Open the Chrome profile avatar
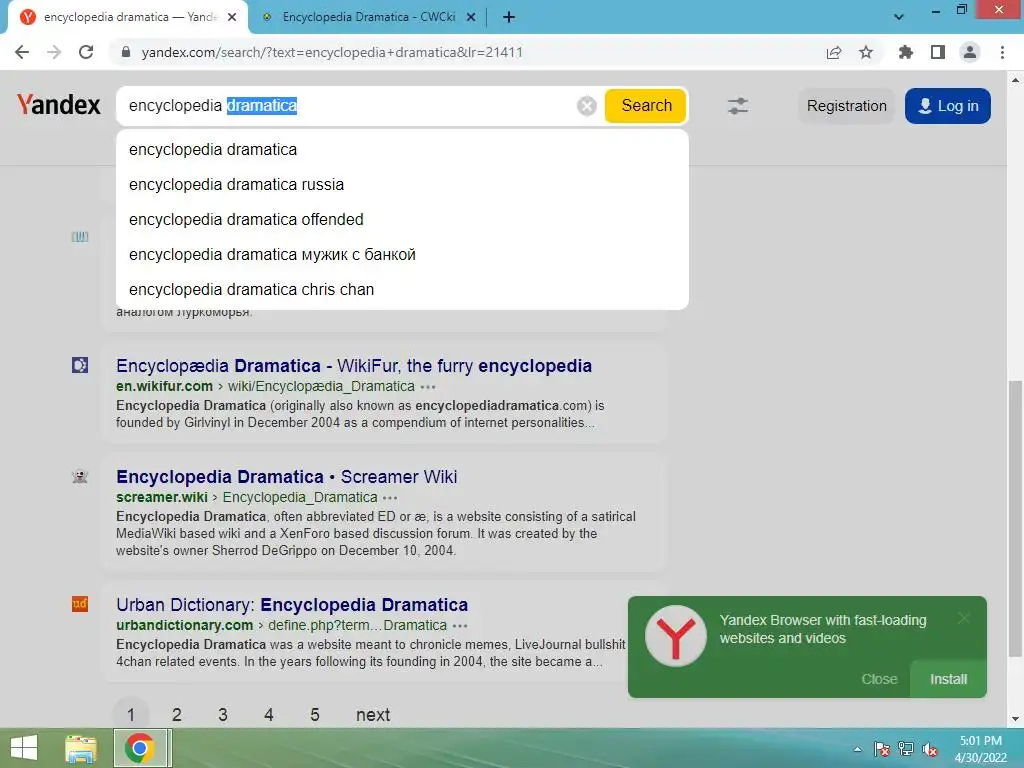1024x768 pixels. point(970,52)
